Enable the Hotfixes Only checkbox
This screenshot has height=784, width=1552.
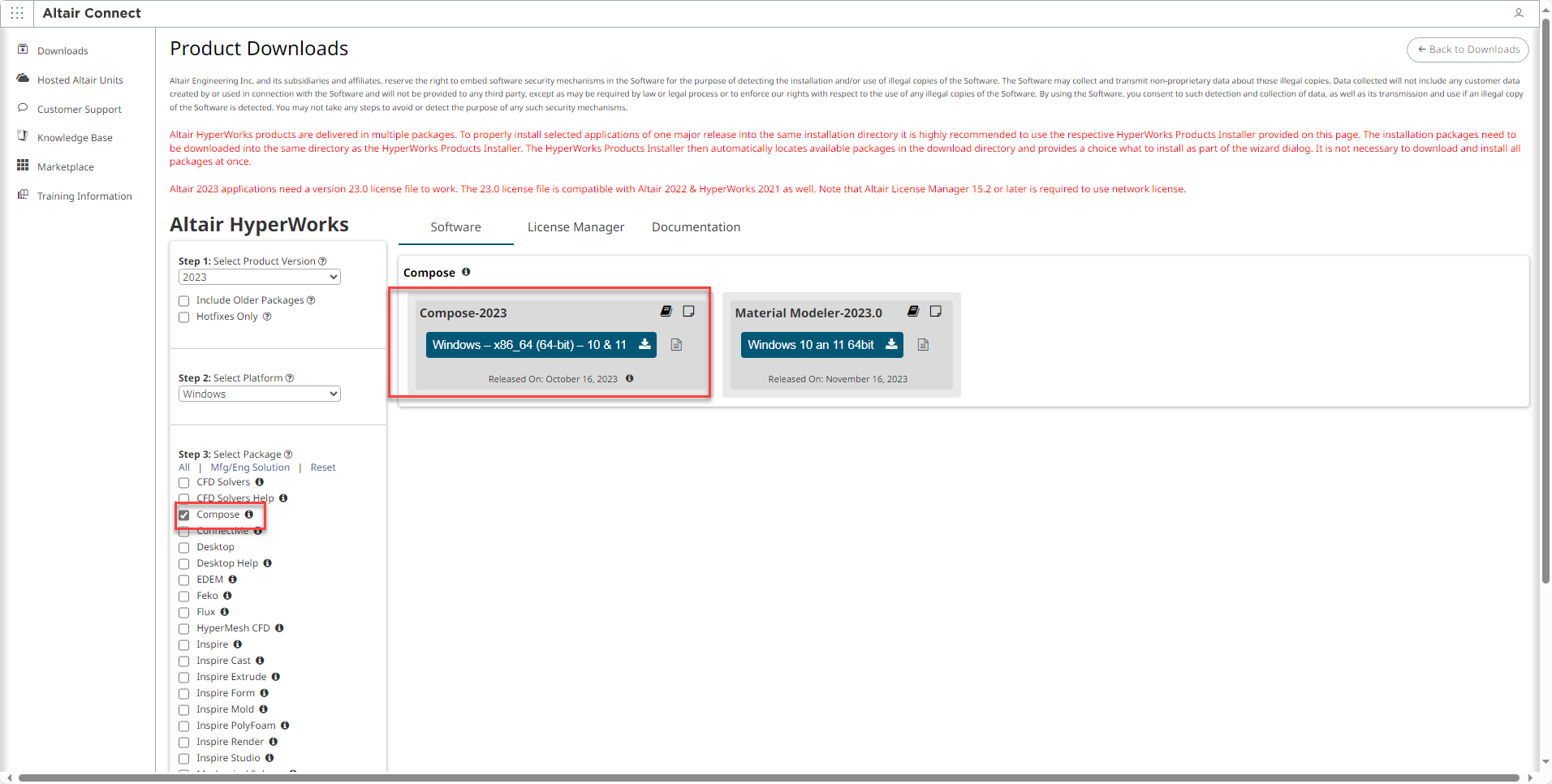pyautogui.click(x=183, y=317)
